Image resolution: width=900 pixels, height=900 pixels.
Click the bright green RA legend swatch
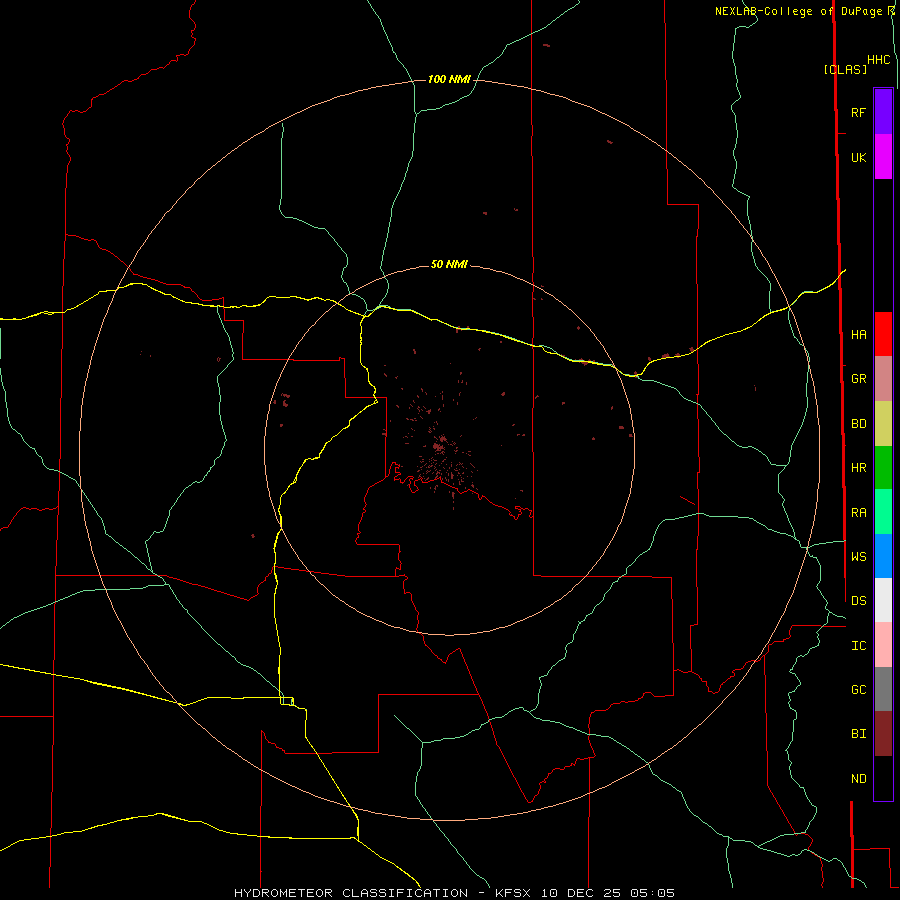point(883,512)
